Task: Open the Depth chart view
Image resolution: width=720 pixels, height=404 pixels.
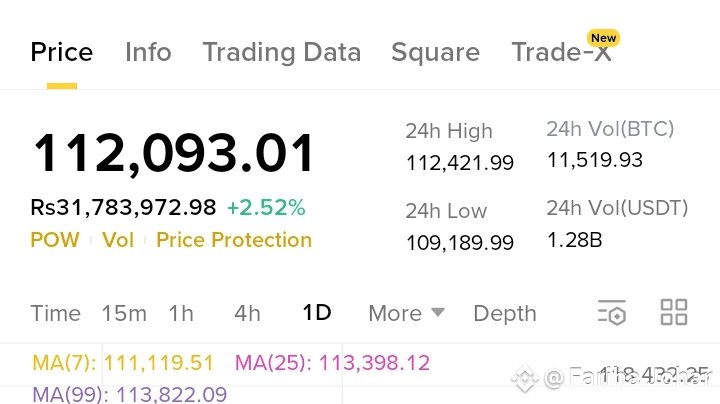Action: tap(504, 313)
